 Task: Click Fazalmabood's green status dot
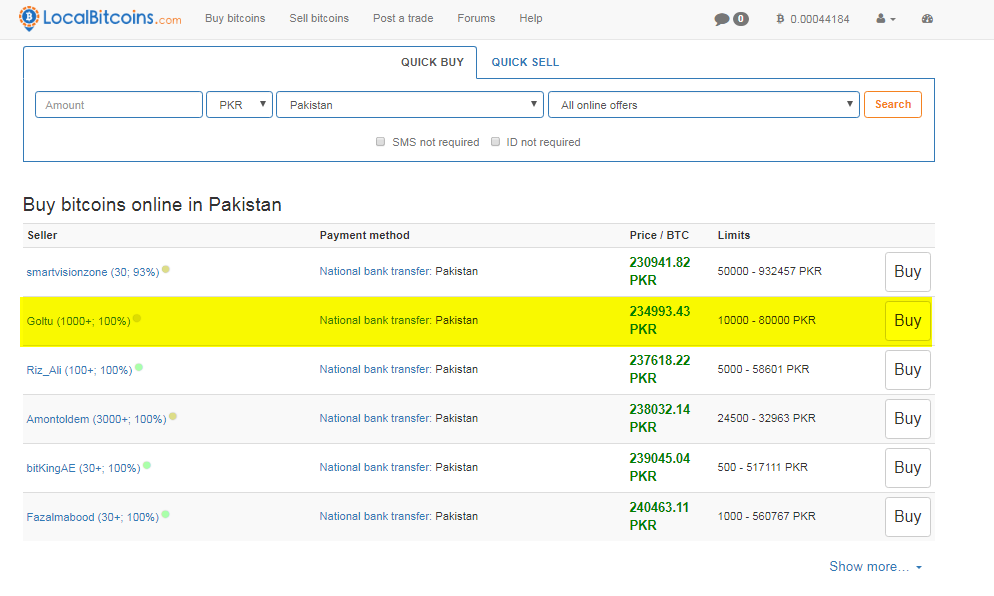tap(165, 514)
